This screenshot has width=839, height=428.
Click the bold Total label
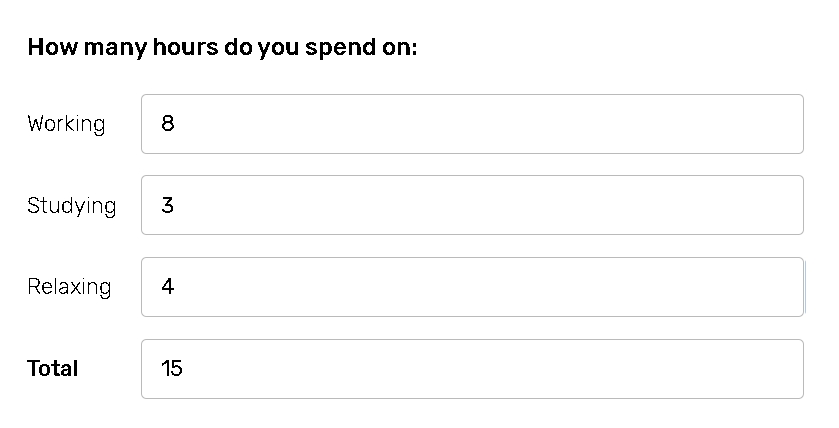coord(53,369)
